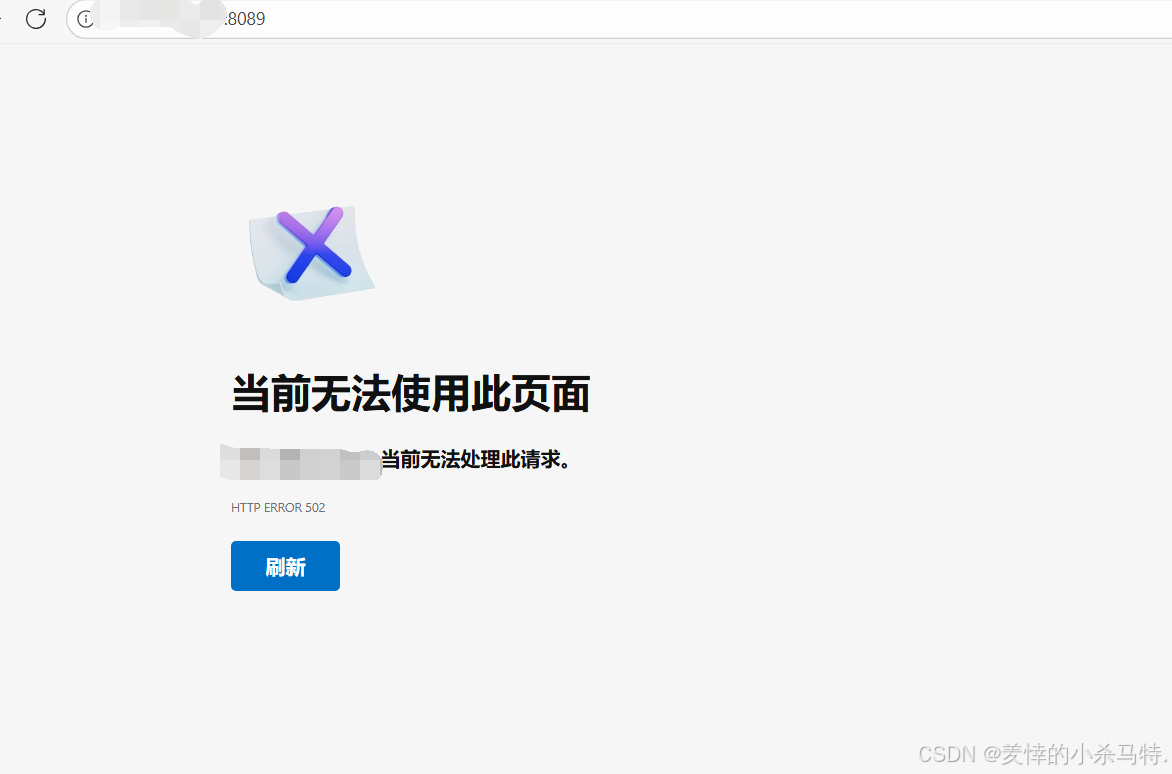1172x774 pixels.
Task: Click the torn-page graphic above the error heading
Action: pos(311,251)
